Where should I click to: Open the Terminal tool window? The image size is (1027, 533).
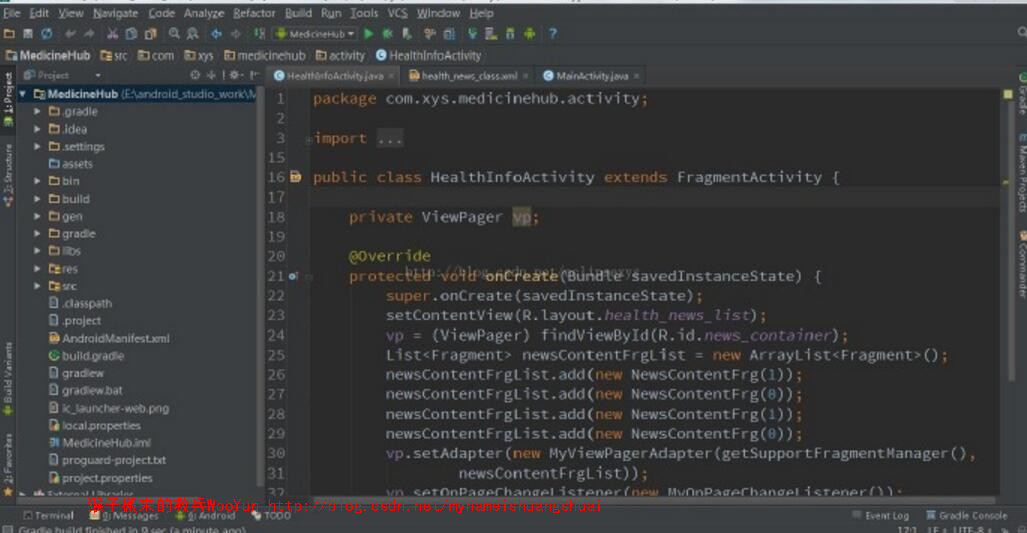(x=49, y=516)
